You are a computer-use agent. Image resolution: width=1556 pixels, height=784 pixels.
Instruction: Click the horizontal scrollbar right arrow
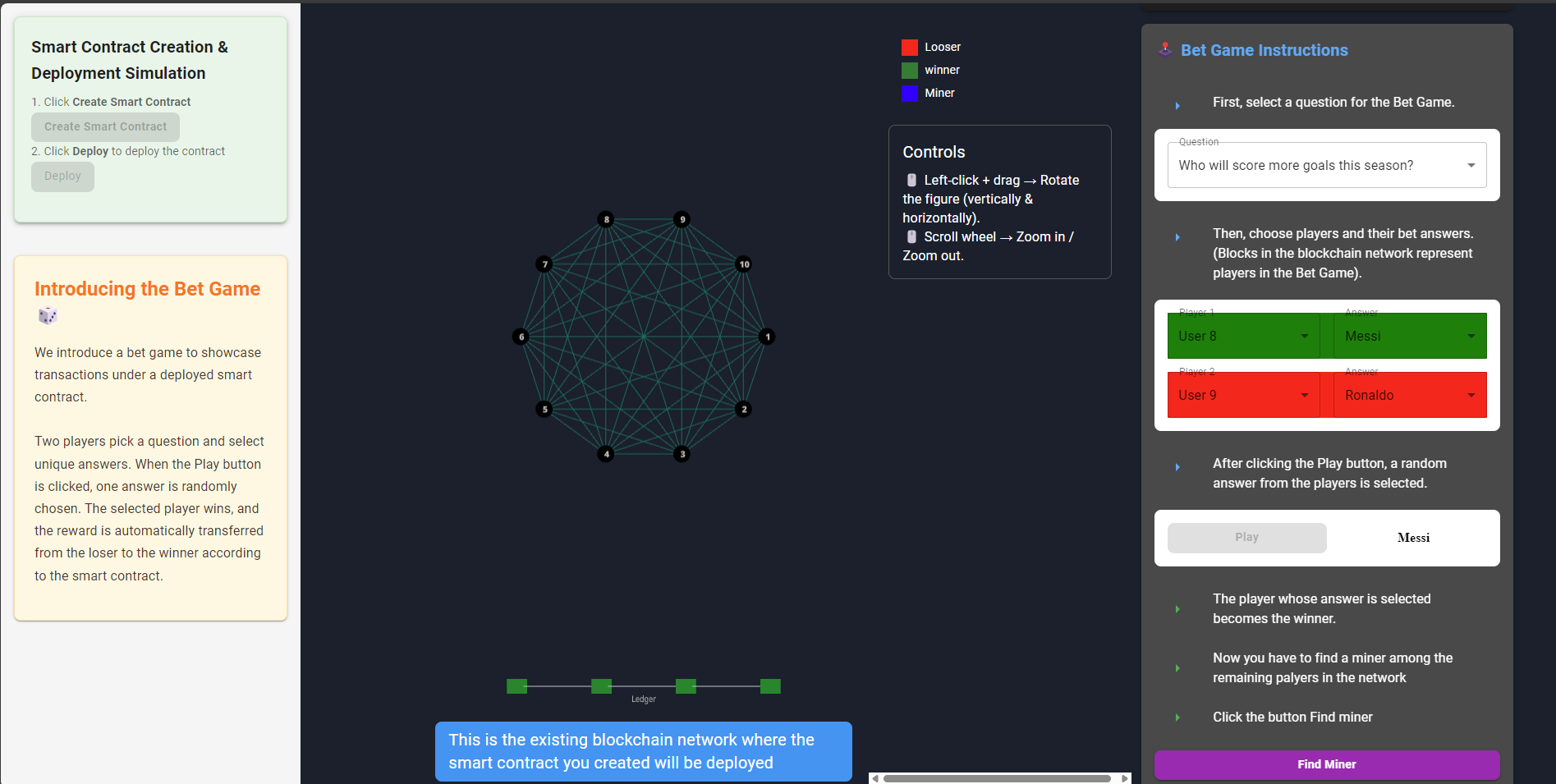1124,778
